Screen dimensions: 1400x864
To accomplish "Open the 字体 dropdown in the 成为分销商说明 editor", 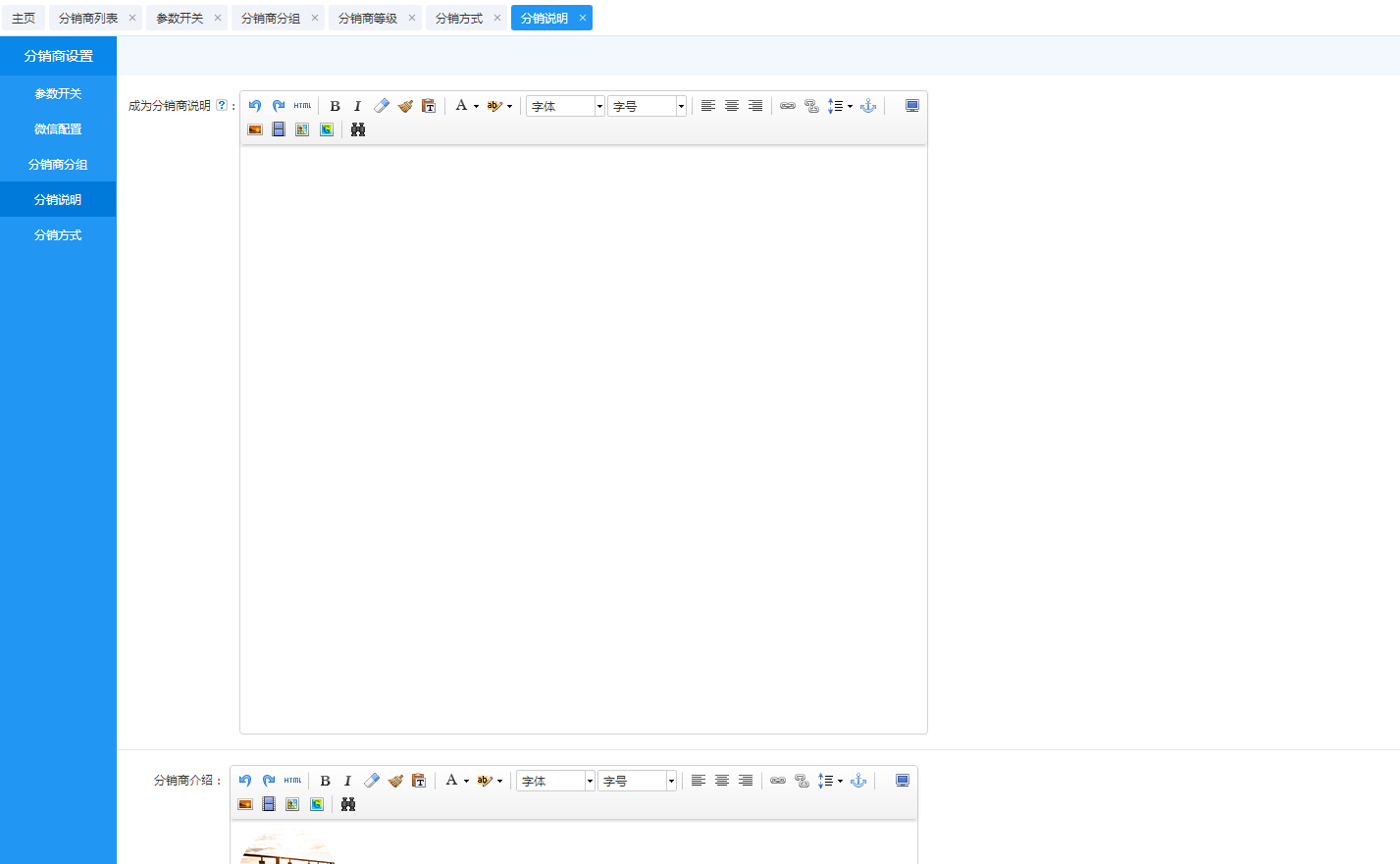I will (565, 106).
